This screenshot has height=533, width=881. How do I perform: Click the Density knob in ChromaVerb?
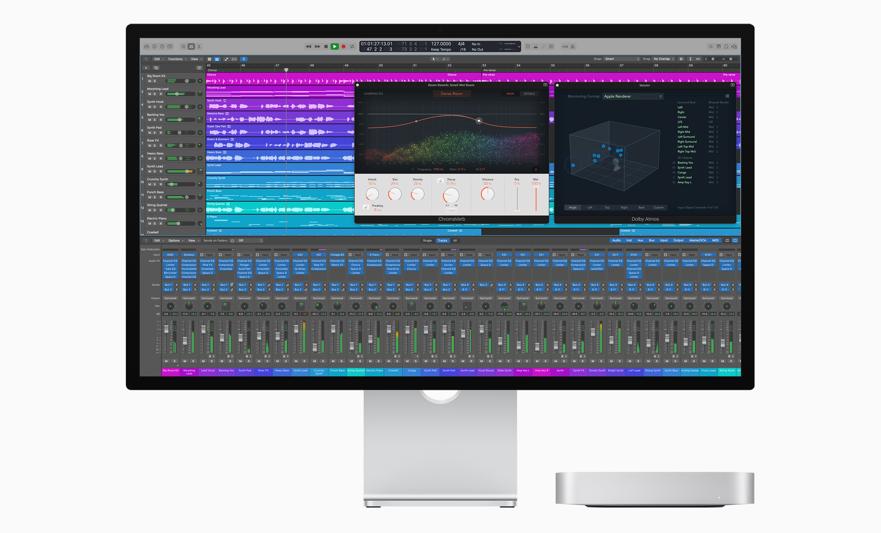click(418, 194)
